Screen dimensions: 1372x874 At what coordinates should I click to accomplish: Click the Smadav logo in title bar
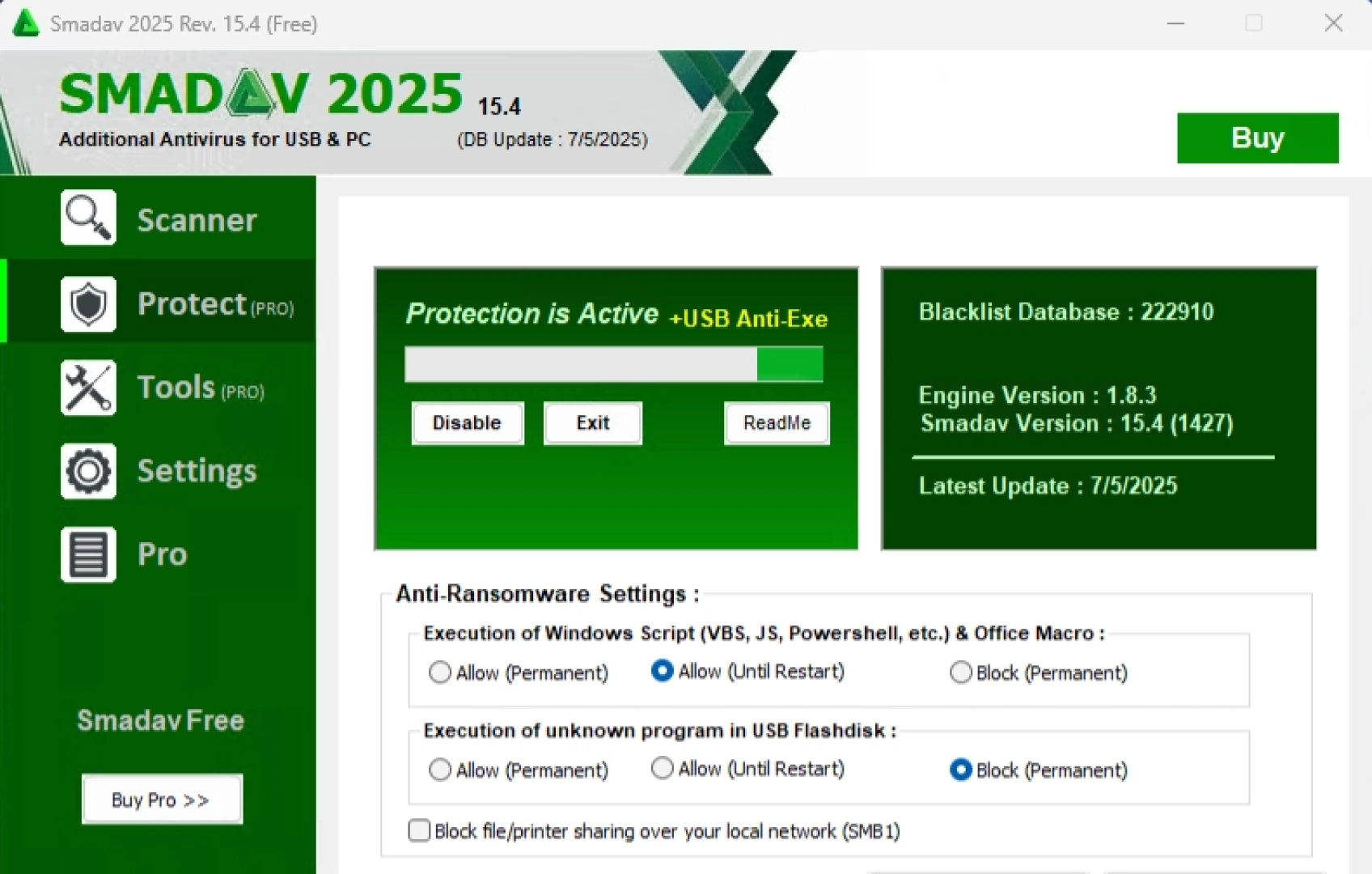(26, 23)
